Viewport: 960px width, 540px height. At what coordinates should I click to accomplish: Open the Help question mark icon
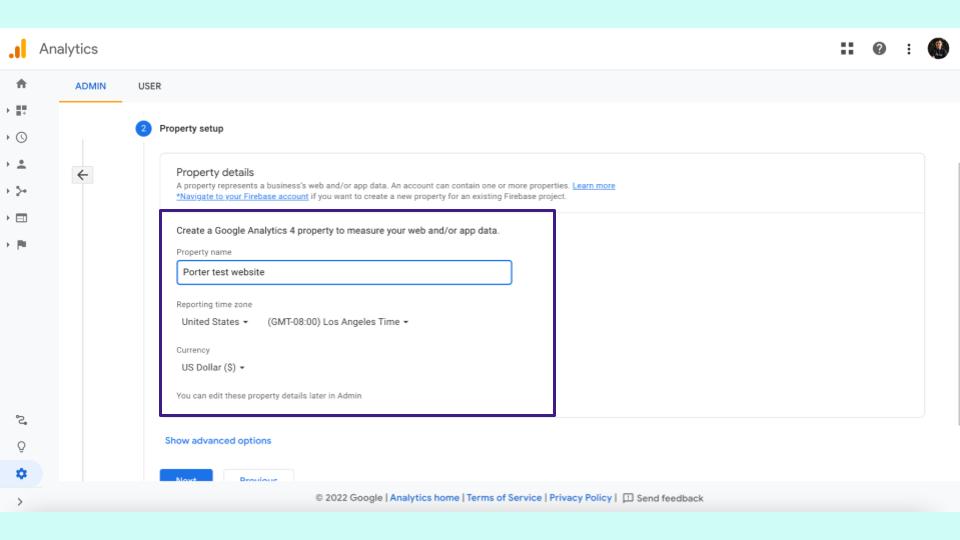tap(879, 48)
